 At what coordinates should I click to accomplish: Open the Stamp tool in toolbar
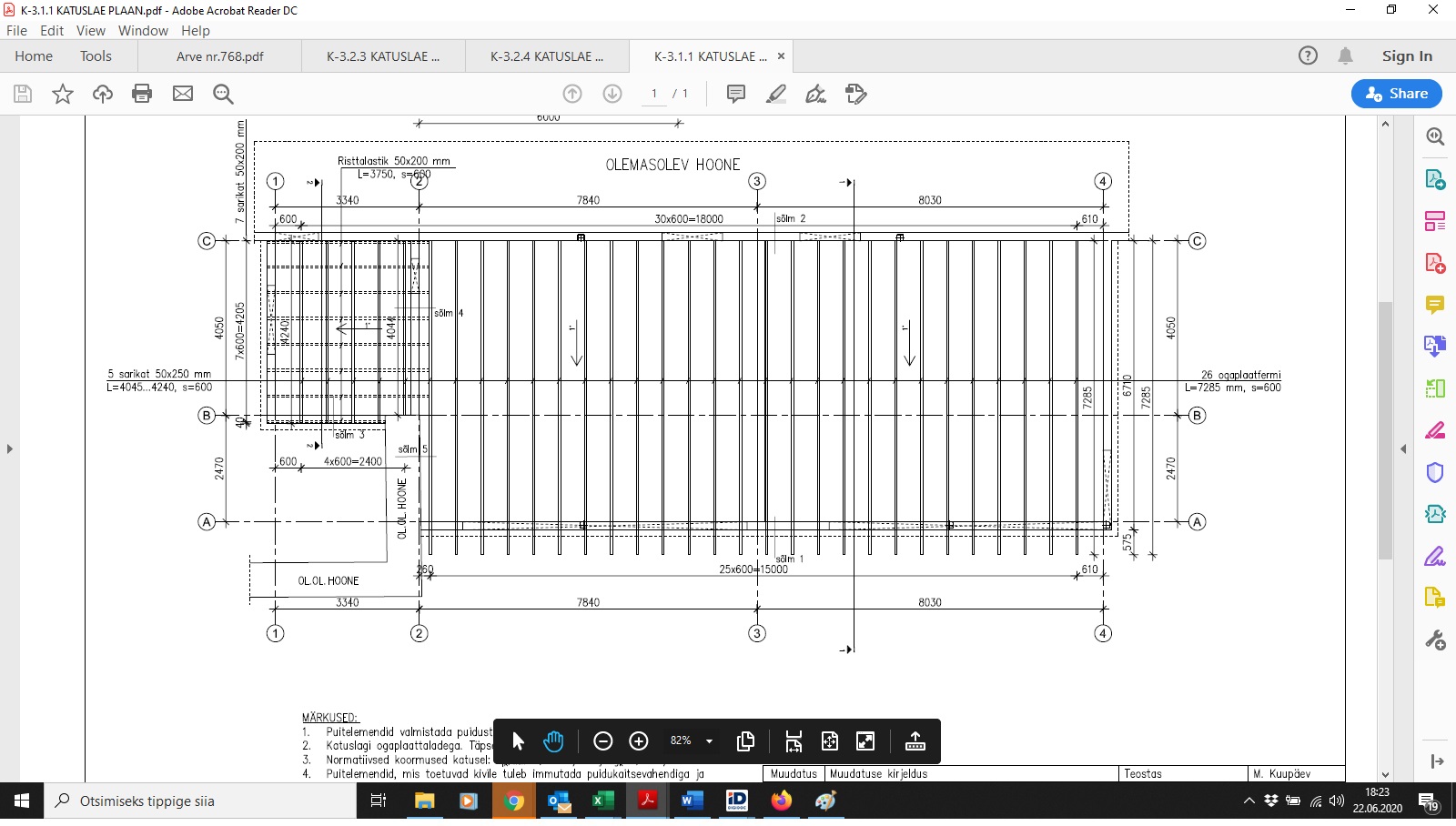[855, 94]
